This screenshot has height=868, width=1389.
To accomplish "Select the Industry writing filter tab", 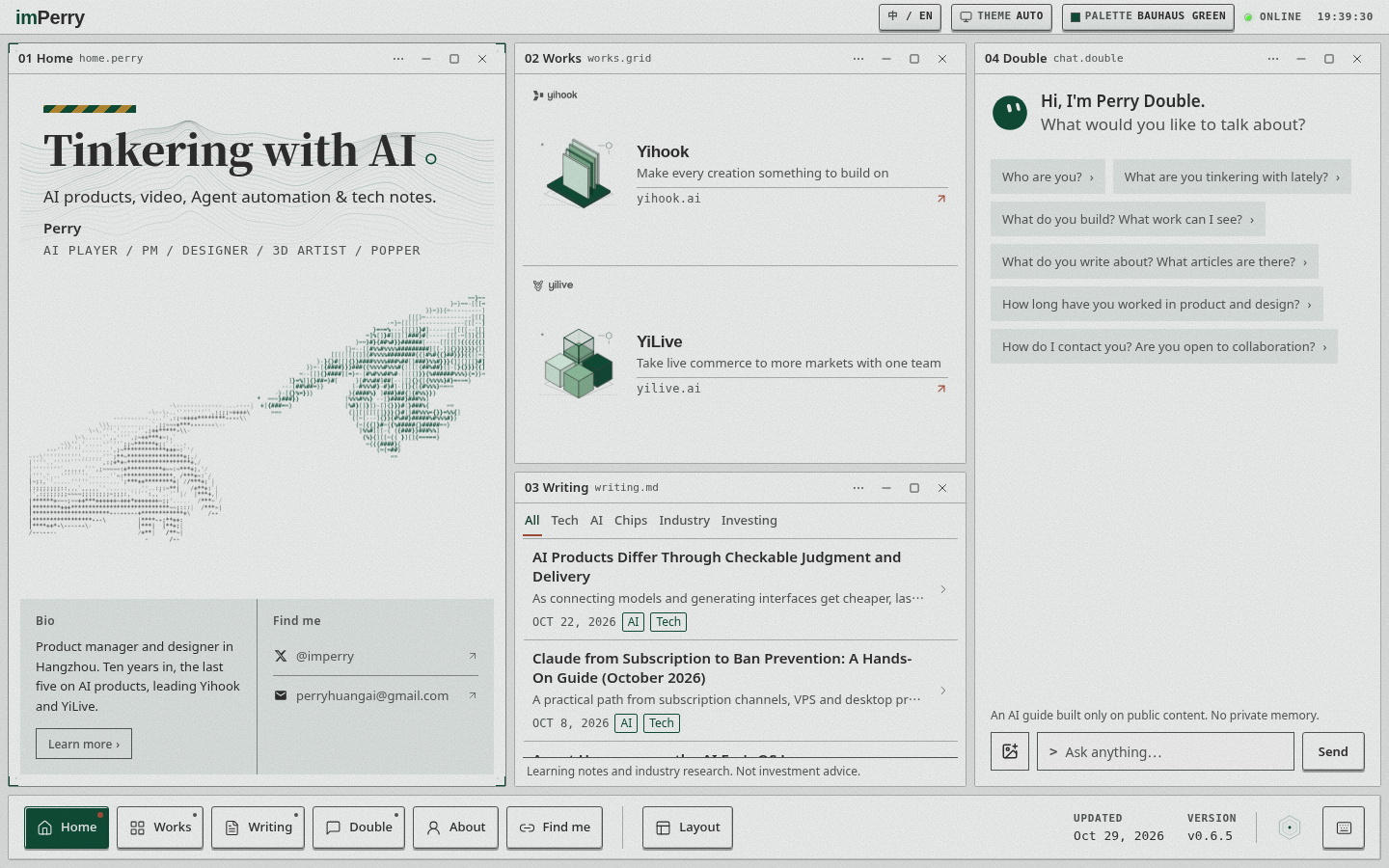I will coord(684,521).
